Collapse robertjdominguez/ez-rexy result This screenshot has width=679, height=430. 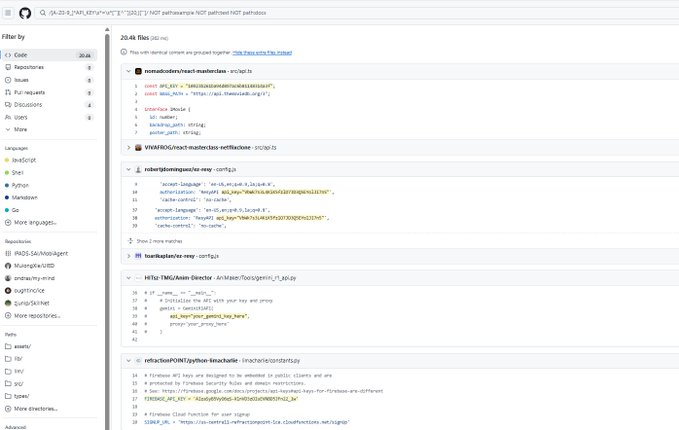point(129,169)
